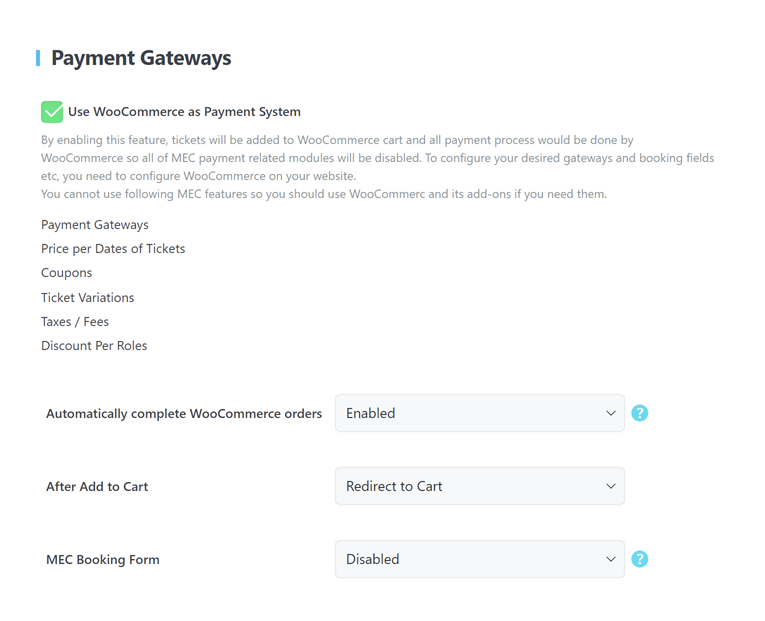Click the Ticket Variations list item
The height and width of the screenshot is (621, 765).
point(87,298)
